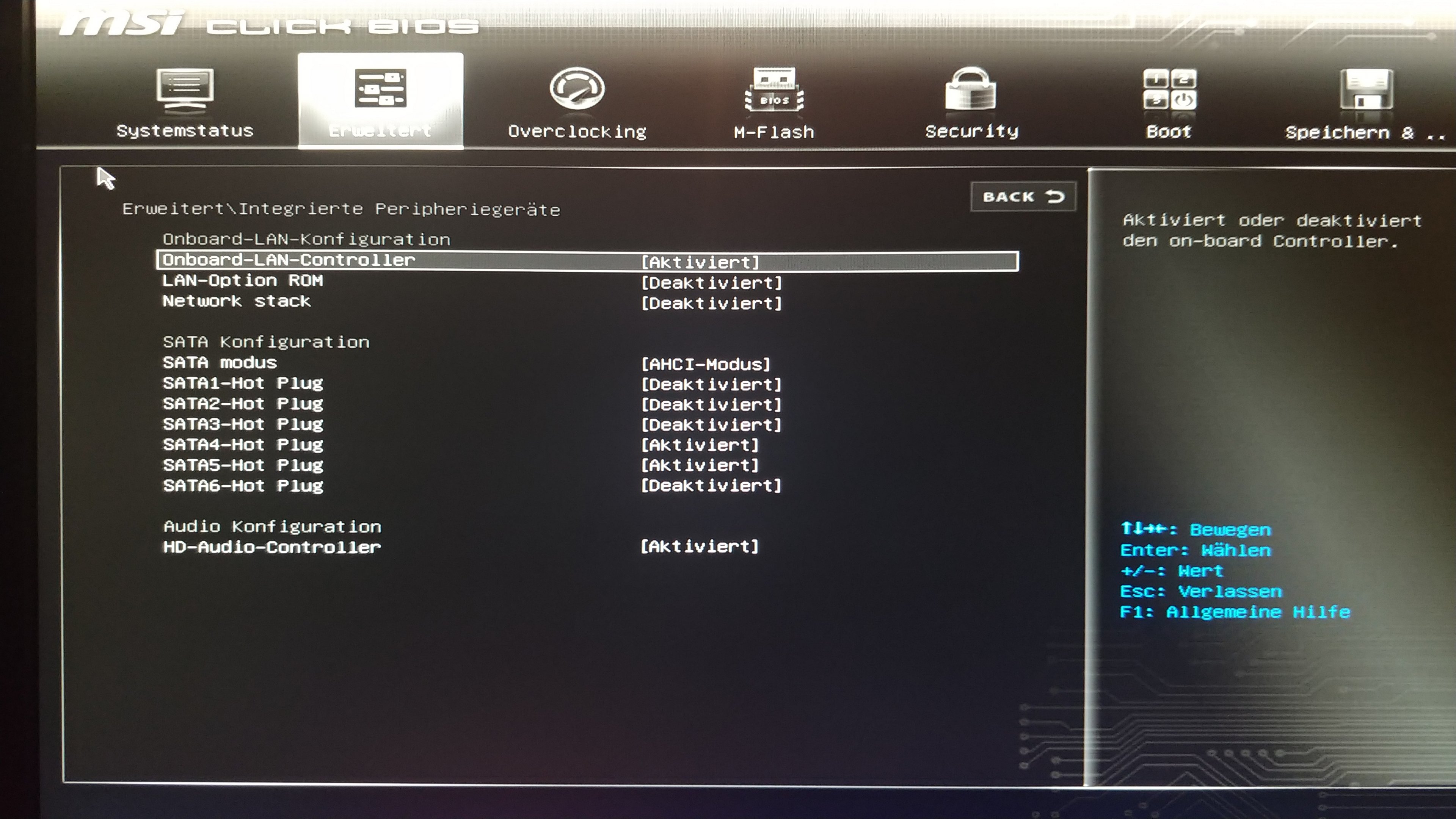Click the MSI Click BIOS logo
The image size is (1456, 819).
click(268, 24)
